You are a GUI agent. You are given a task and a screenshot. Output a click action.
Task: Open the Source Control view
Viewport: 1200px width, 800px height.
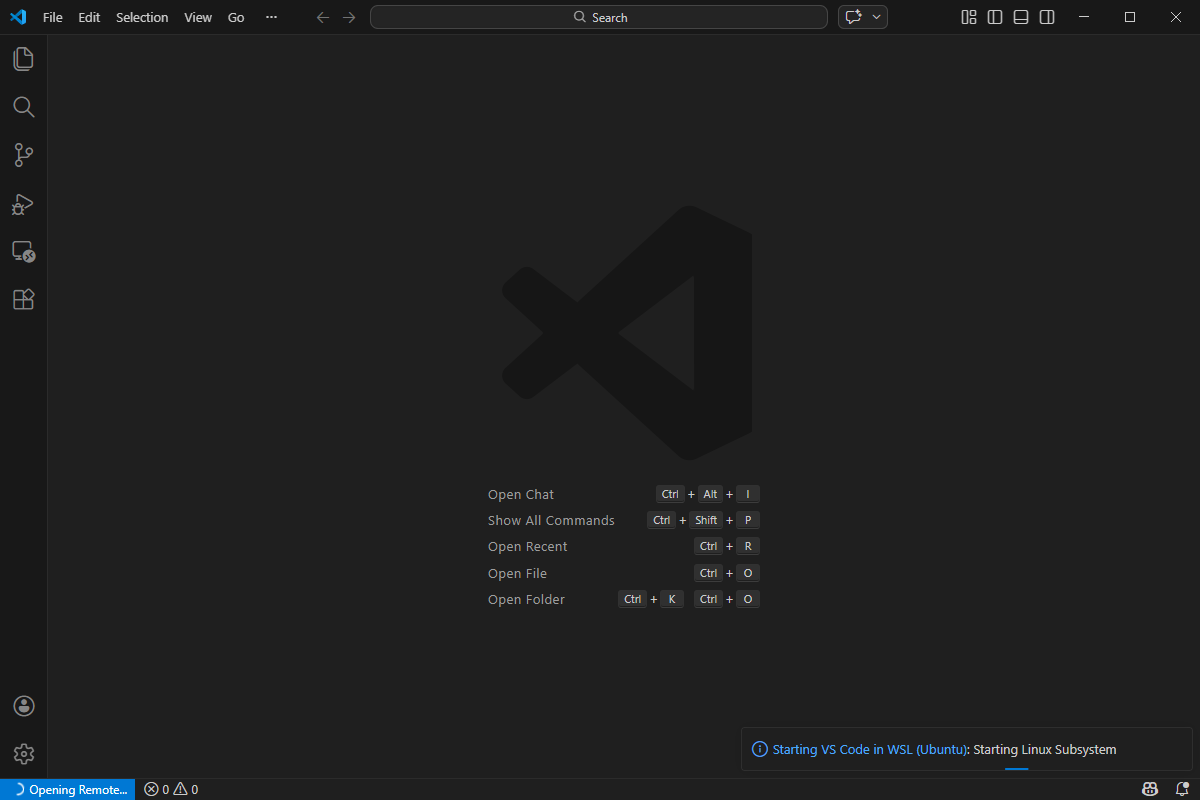pyautogui.click(x=23, y=155)
